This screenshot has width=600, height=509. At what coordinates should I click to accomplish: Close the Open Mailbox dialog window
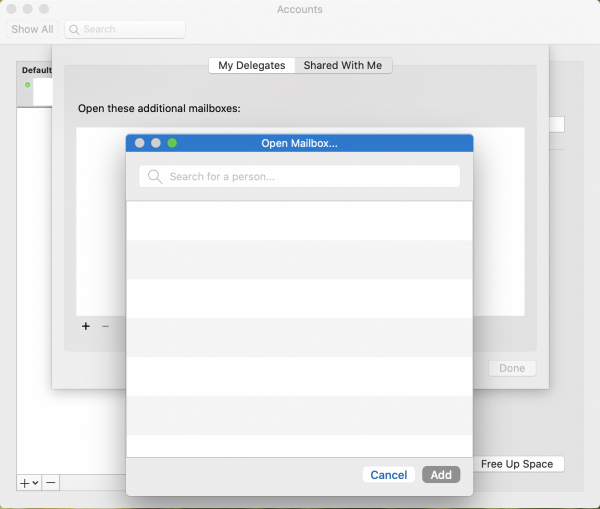coord(140,143)
